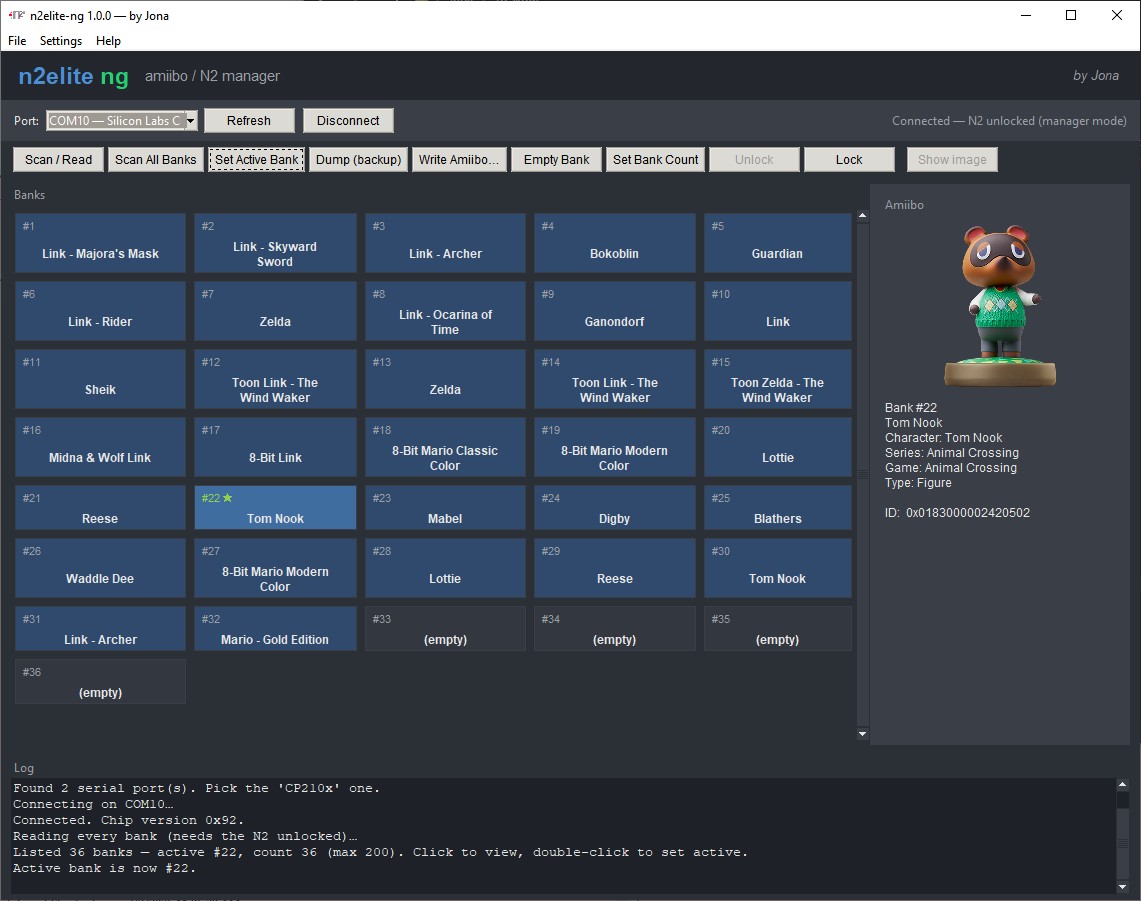Image resolution: width=1141 pixels, height=901 pixels.
Task: Select bank #18 8-Bit Mario Classic Color
Action: [445, 447]
